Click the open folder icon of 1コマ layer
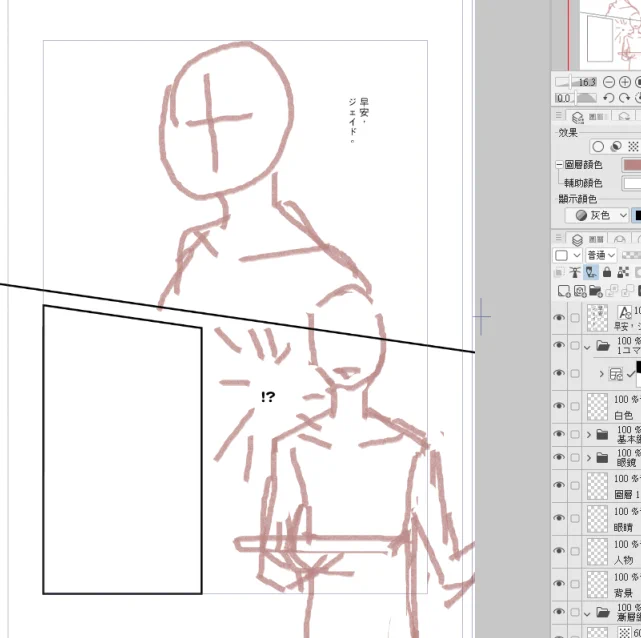This screenshot has height=638, width=641. pos(603,346)
